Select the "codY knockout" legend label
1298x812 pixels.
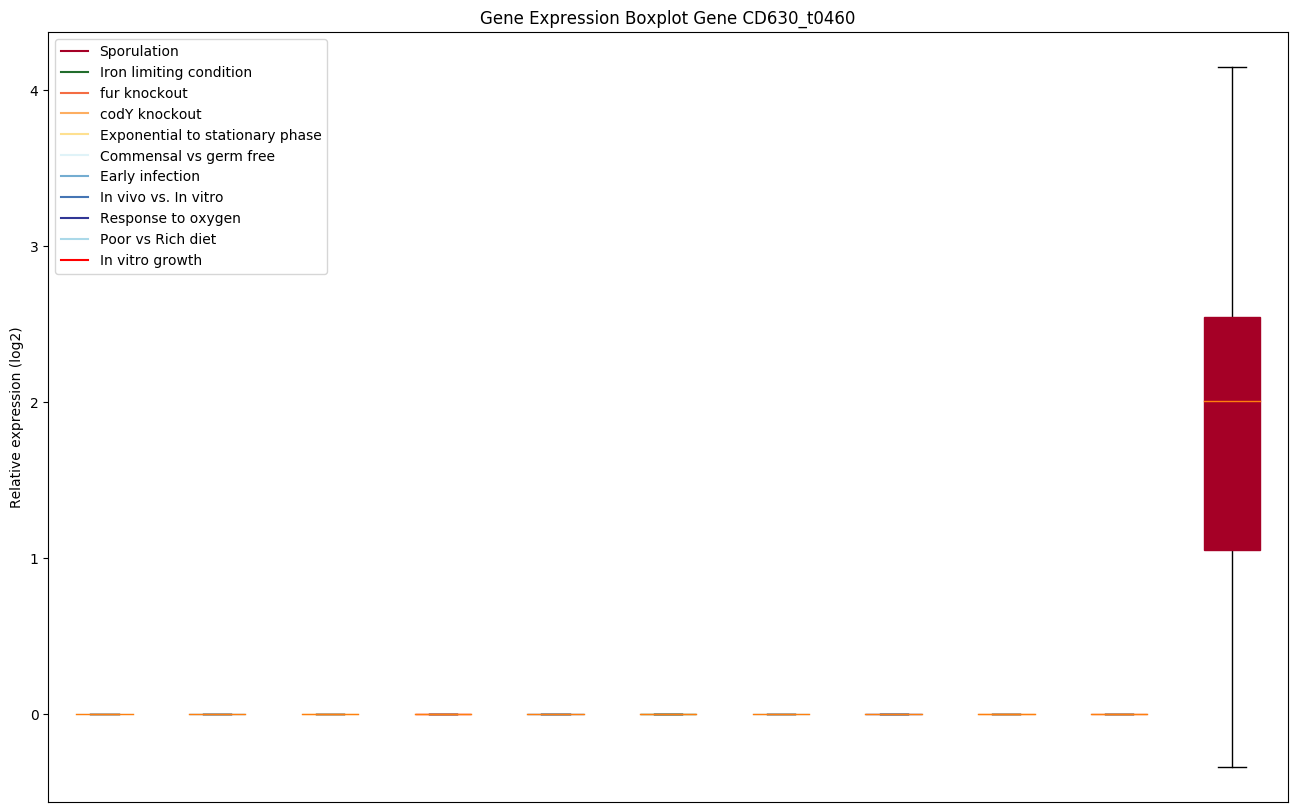pos(150,114)
